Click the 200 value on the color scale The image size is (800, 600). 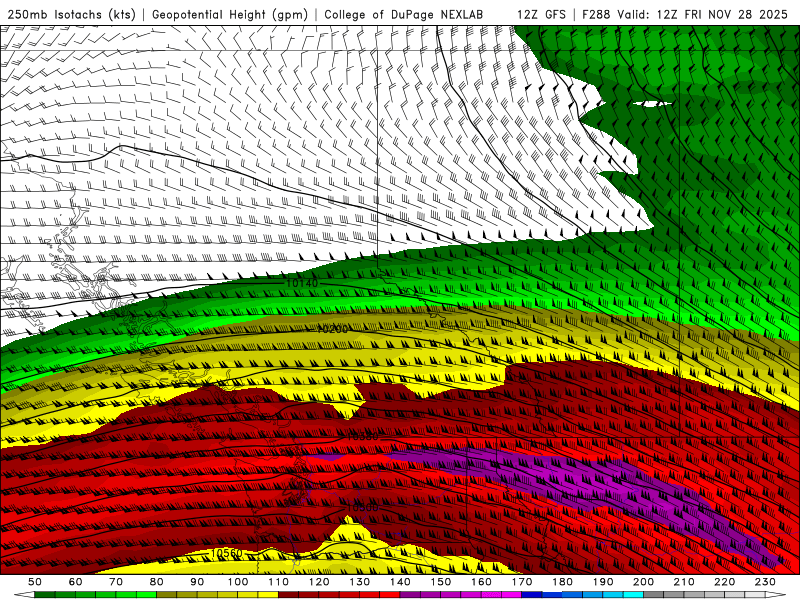[x=643, y=582]
